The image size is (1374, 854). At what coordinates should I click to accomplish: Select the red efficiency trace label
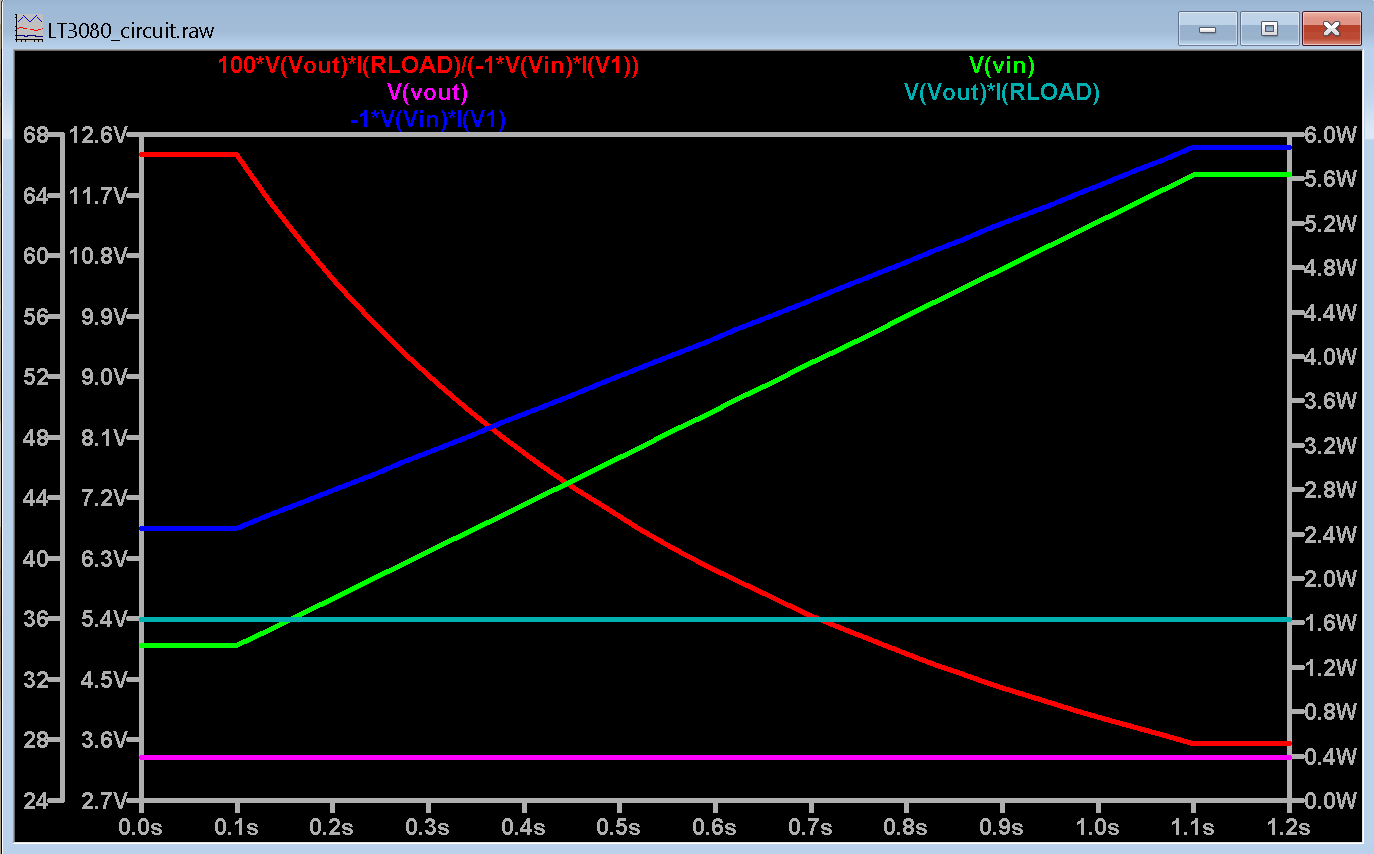[428, 66]
